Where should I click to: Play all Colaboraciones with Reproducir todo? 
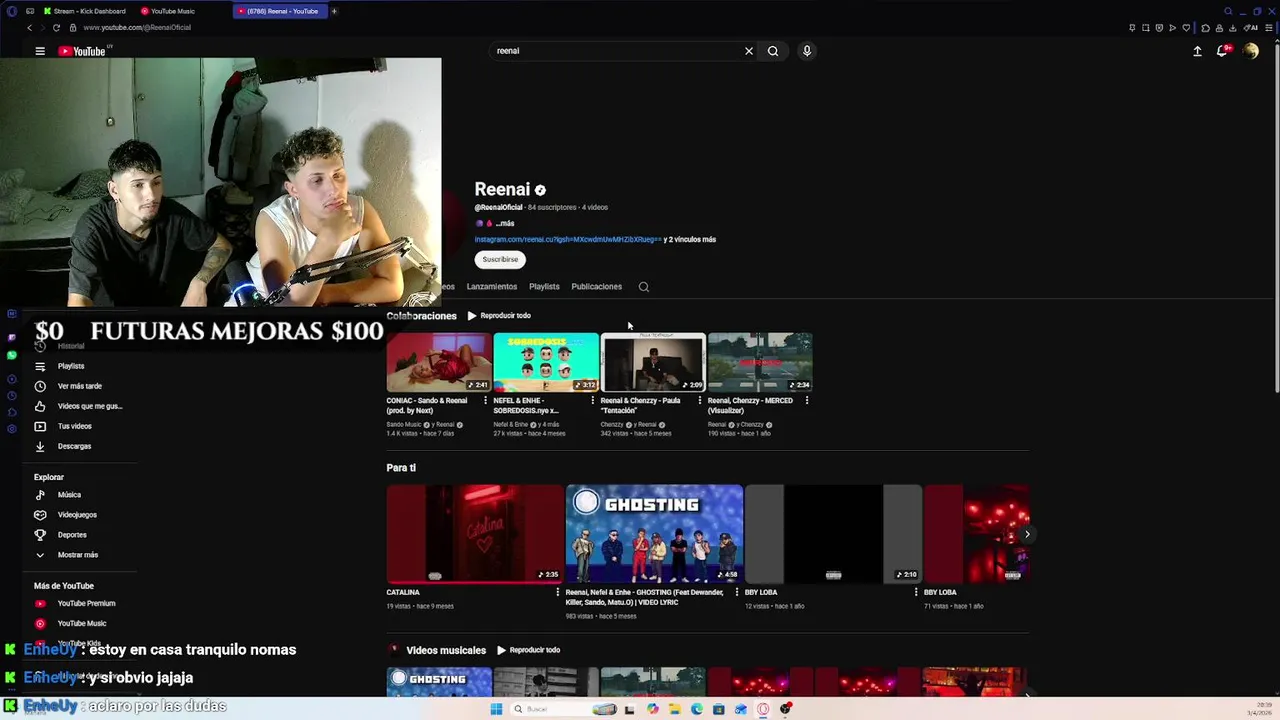pos(499,316)
